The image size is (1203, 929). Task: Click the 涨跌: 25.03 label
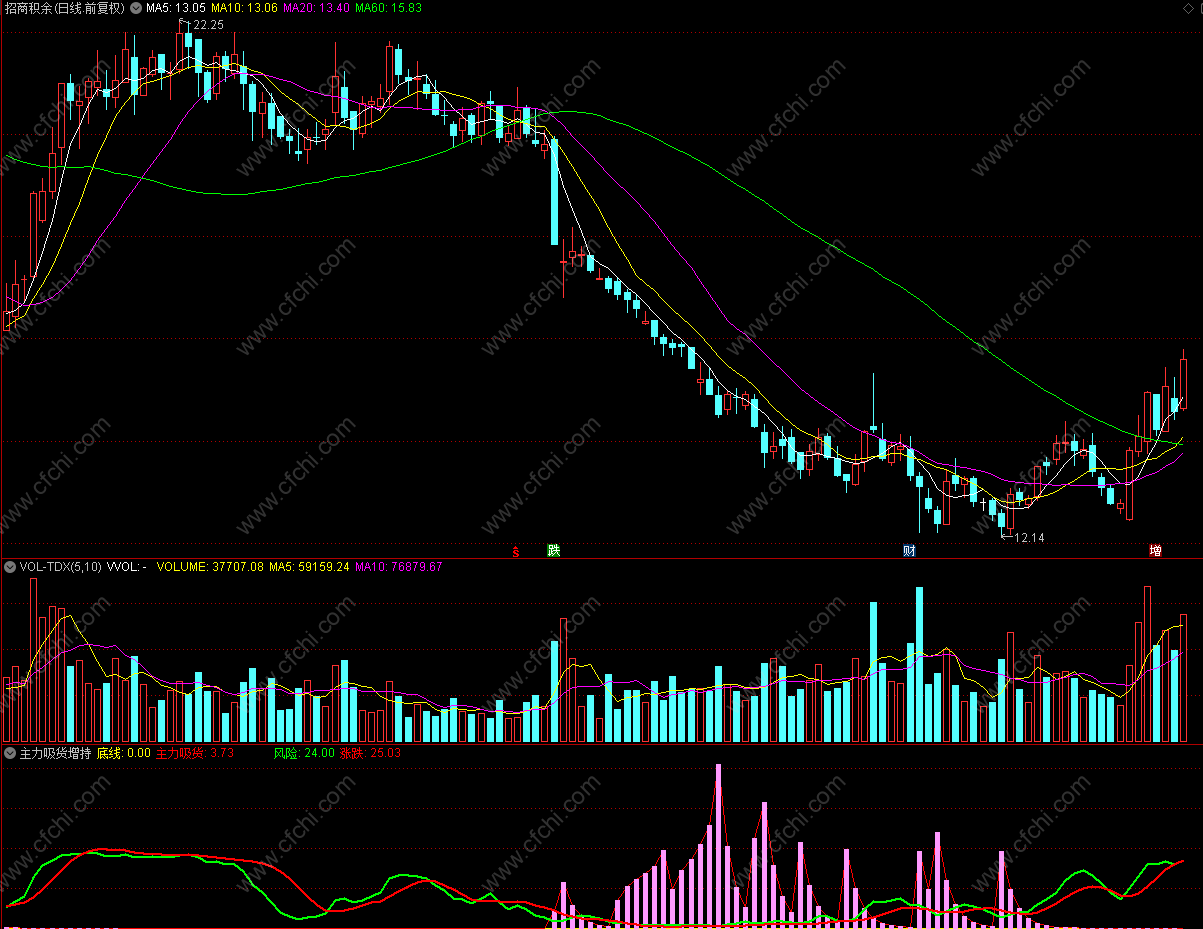[370, 753]
